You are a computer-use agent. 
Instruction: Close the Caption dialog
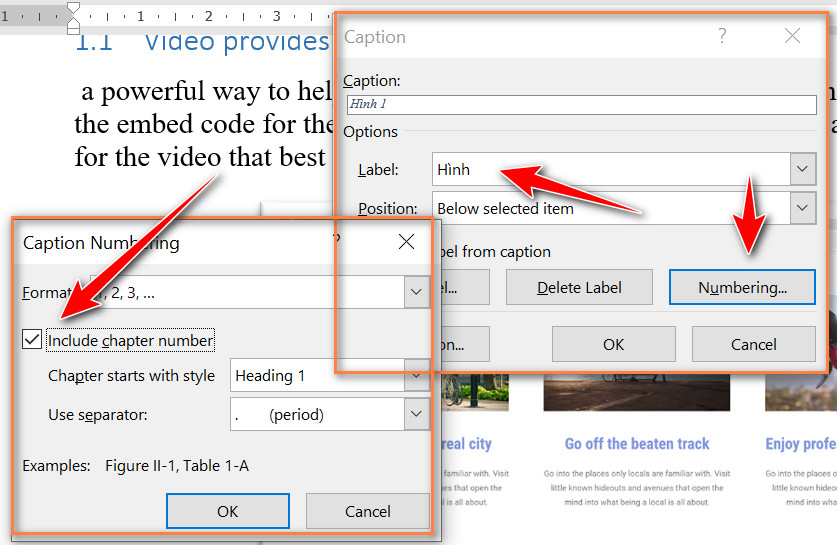click(x=792, y=36)
